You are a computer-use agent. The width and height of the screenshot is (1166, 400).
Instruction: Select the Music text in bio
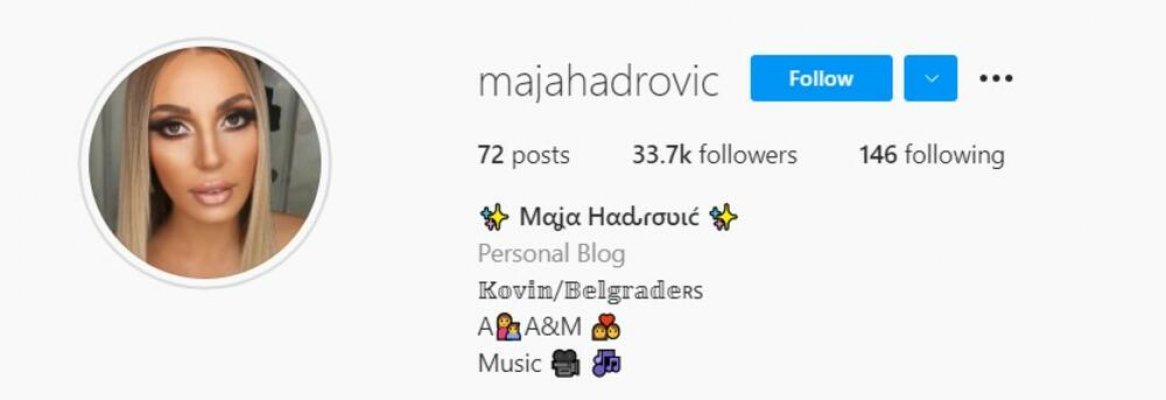pyautogui.click(x=509, y=364)
